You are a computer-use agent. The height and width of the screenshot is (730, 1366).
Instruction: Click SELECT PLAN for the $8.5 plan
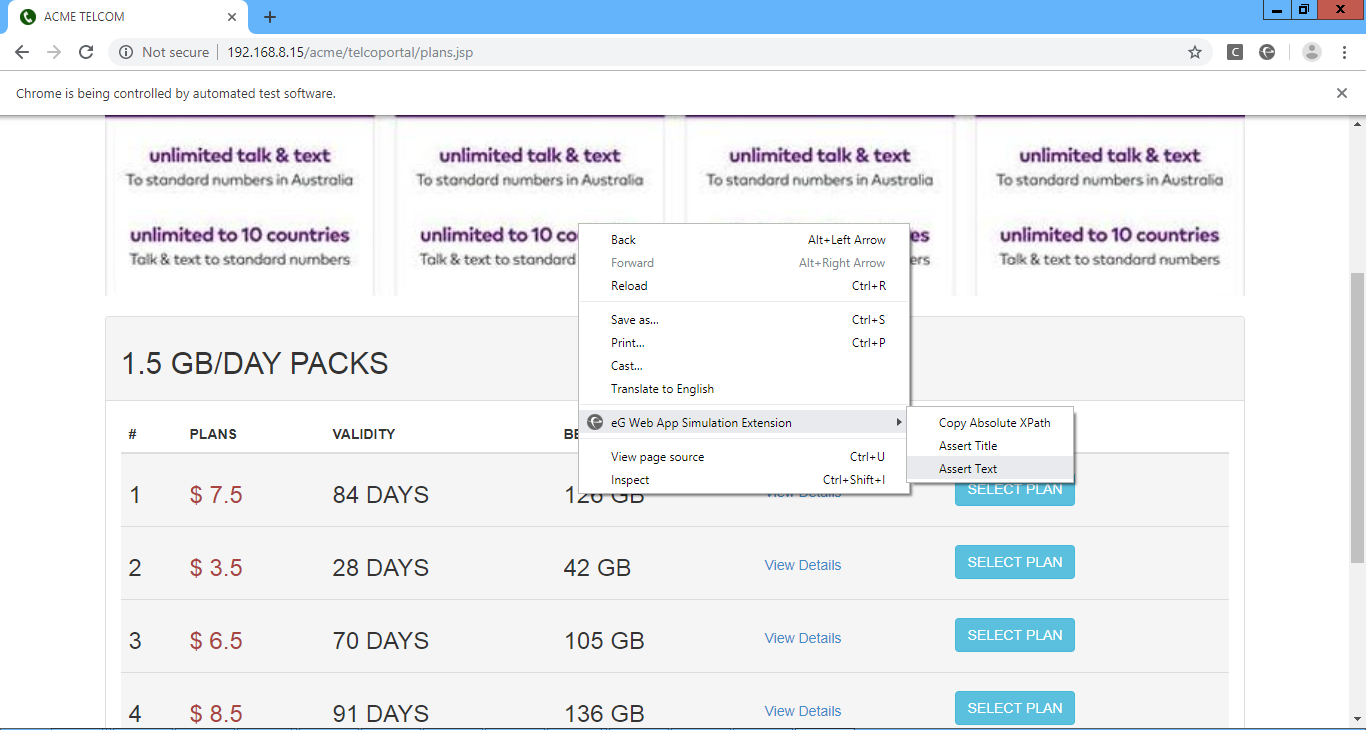[1015, 708]
